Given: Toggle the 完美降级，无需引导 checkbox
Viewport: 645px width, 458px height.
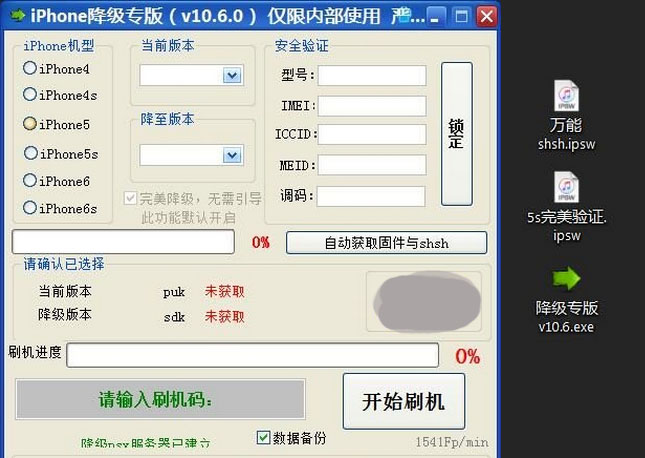Looking at the screenshot, I should point(130,198).
